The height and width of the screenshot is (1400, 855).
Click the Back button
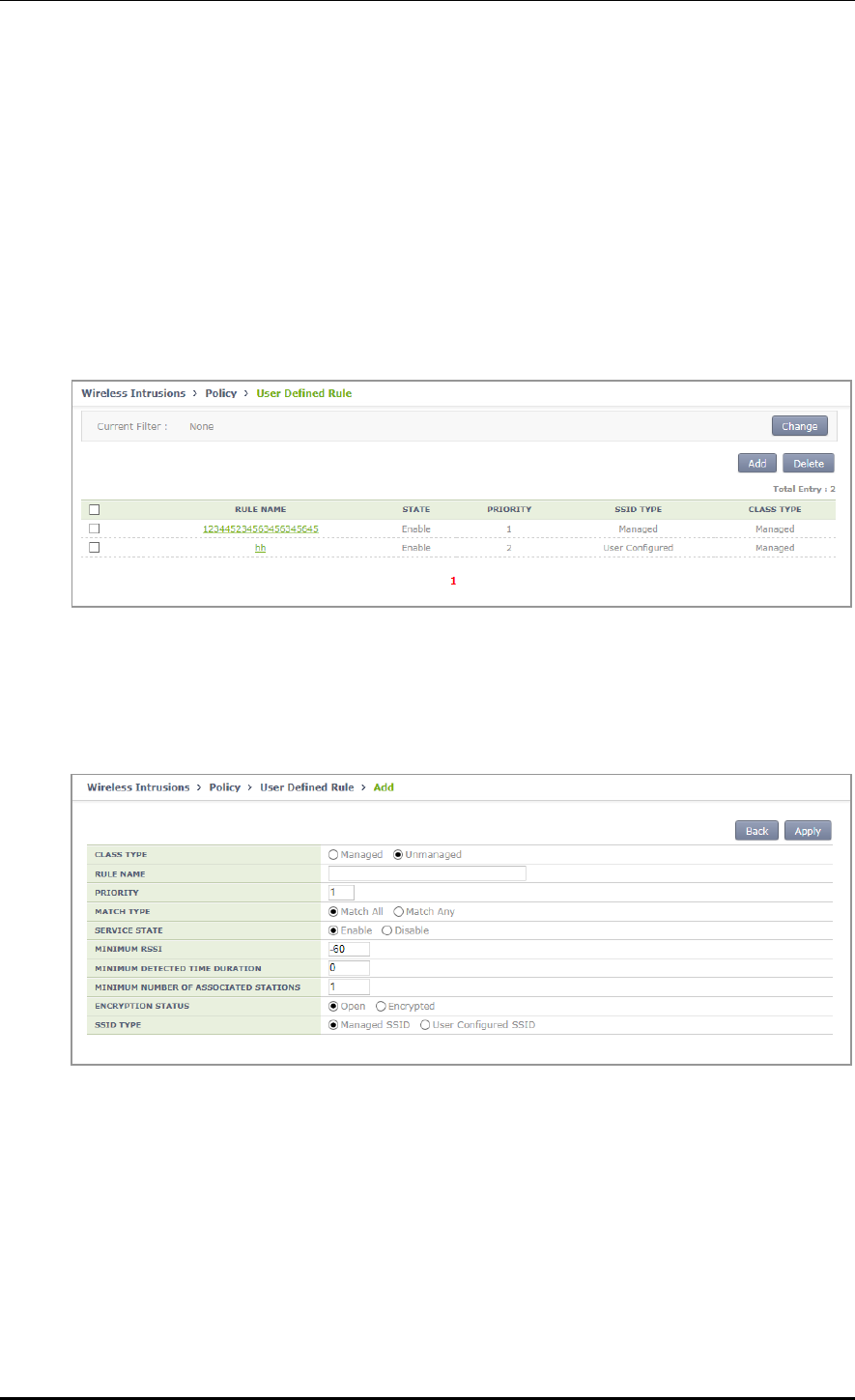pyautogui.click(x=756, y=831)
